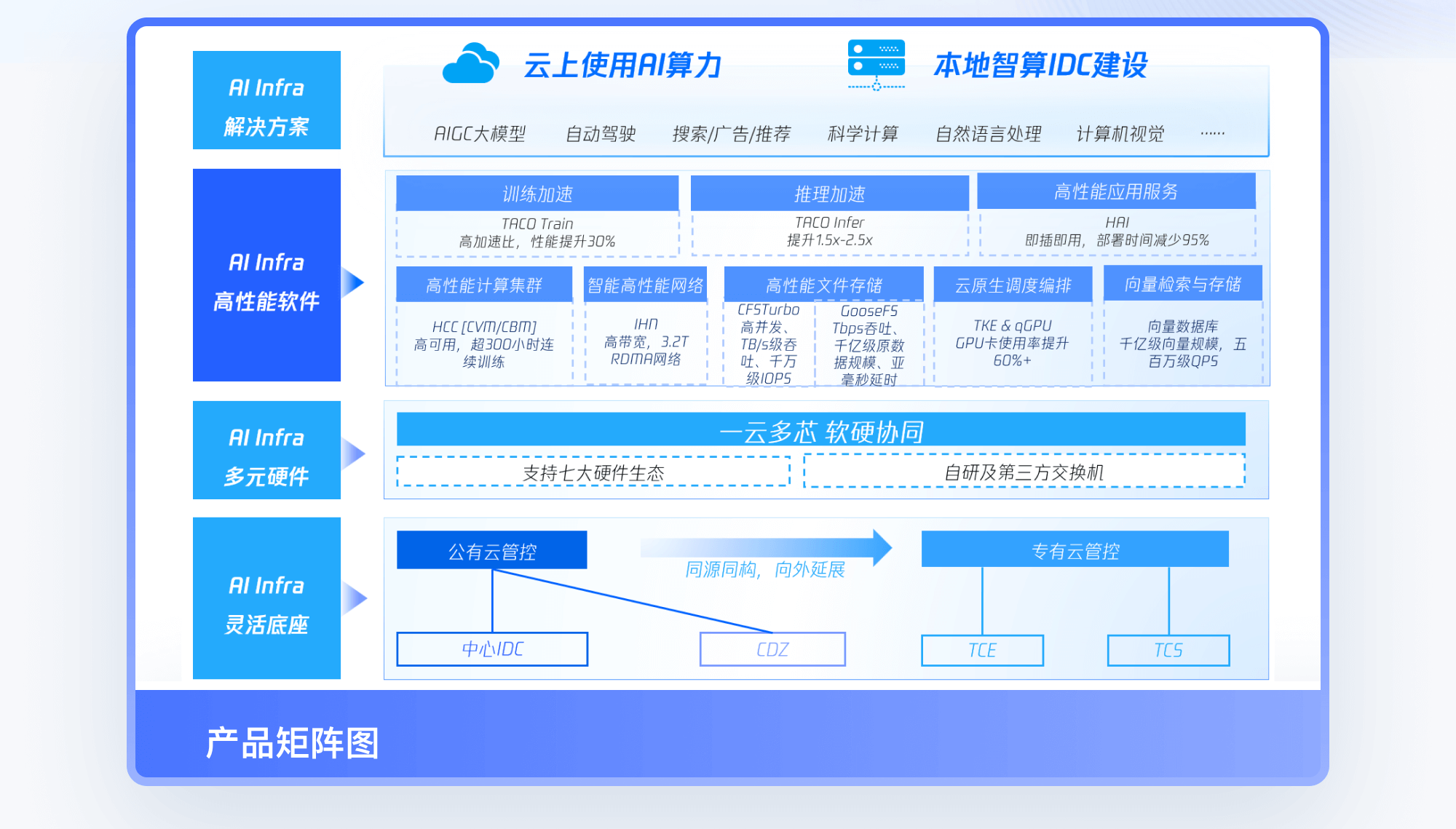Open the 推理加速 header

[x=829, y=194]
